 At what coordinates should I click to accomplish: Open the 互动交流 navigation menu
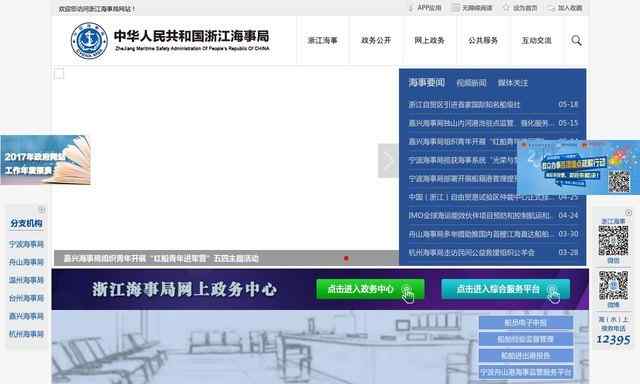[x=536, y=40]
